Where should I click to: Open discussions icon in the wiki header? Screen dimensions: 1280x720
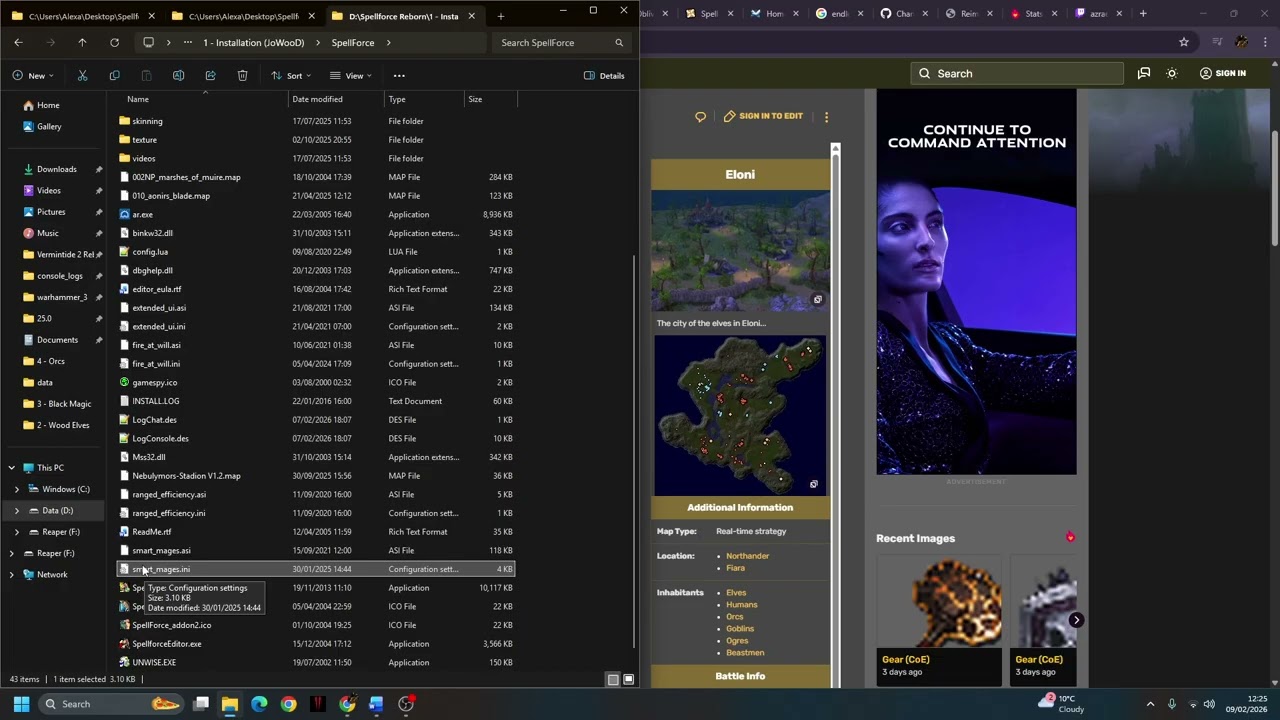point(1143,73)
